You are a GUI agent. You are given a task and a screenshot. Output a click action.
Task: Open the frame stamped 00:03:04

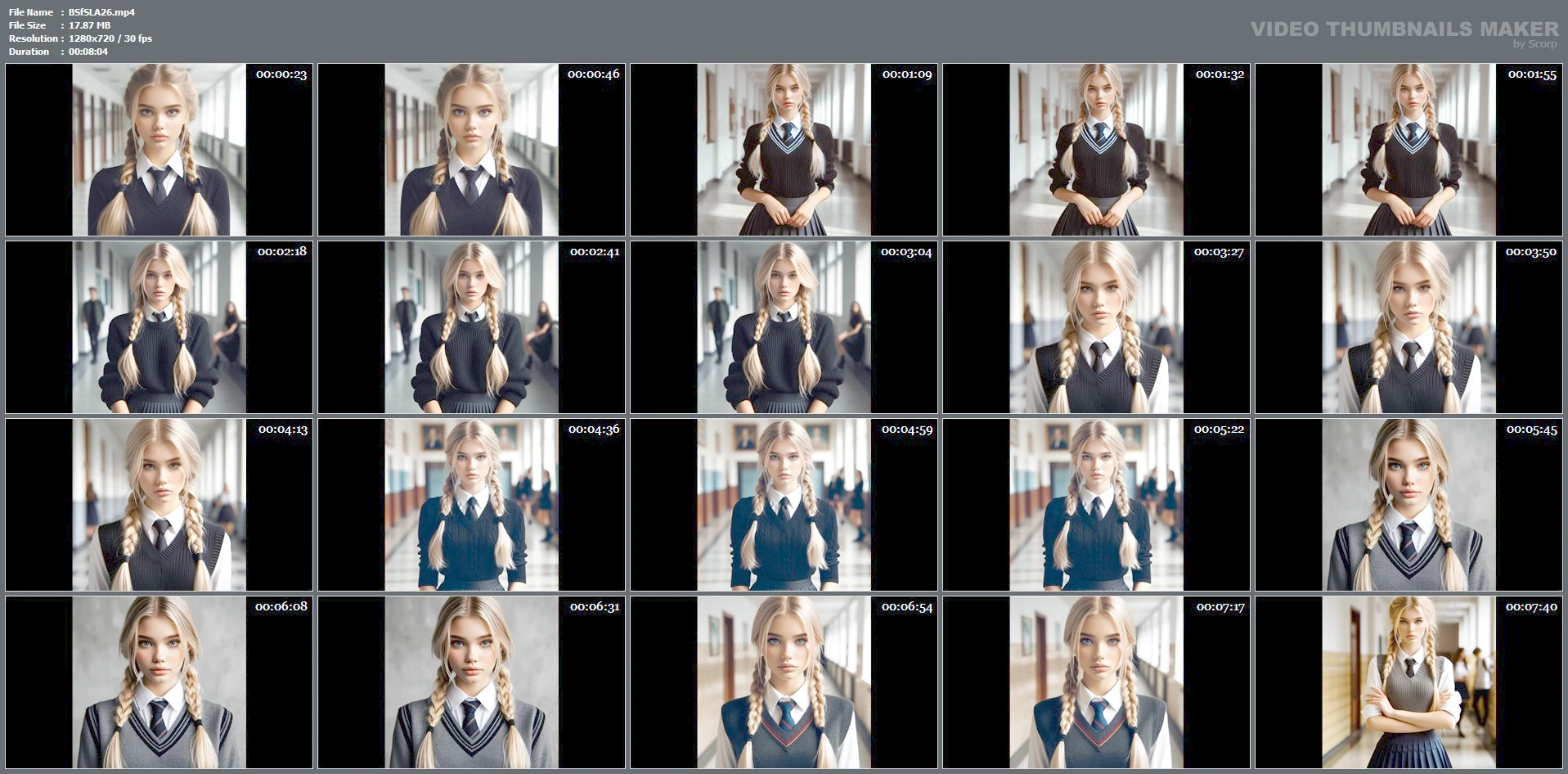point(784,327)
